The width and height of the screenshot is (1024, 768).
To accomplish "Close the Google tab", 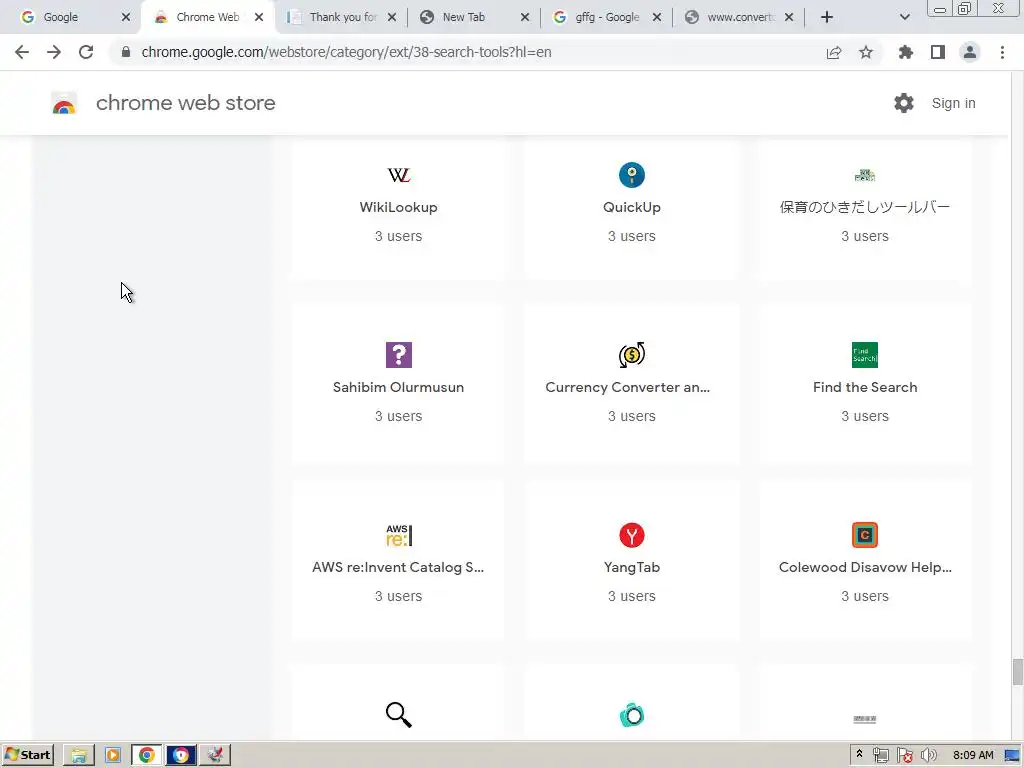I will point(126,17).
